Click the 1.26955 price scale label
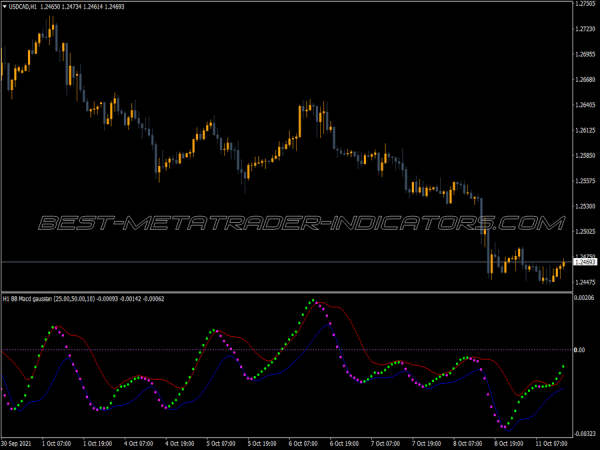 tap(585, 54)
